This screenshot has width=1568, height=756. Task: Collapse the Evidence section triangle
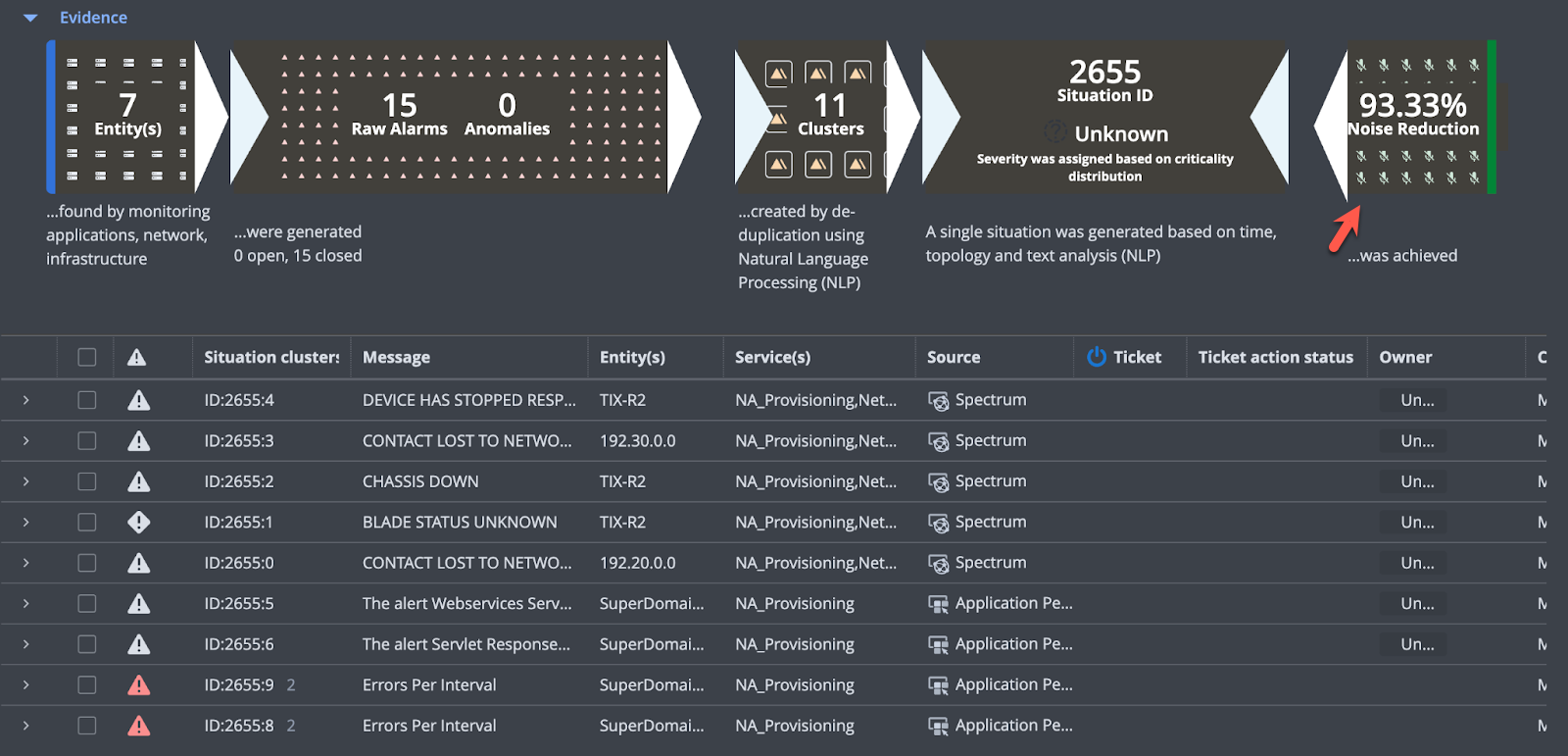coord(30,18)
